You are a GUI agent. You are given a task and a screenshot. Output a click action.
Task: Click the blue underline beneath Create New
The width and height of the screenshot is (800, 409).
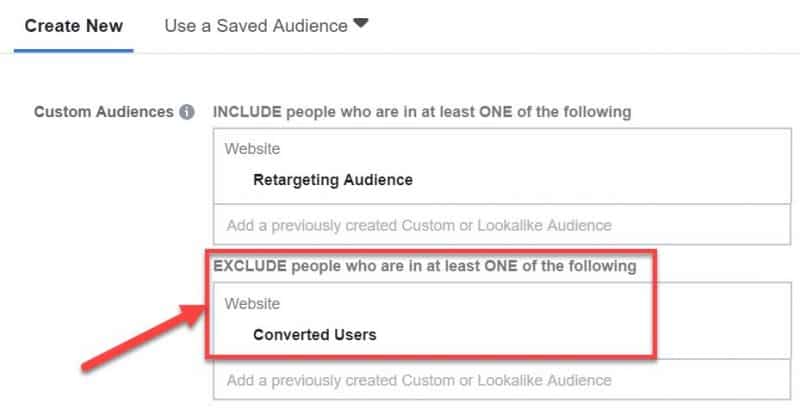[x=73, y=50]
